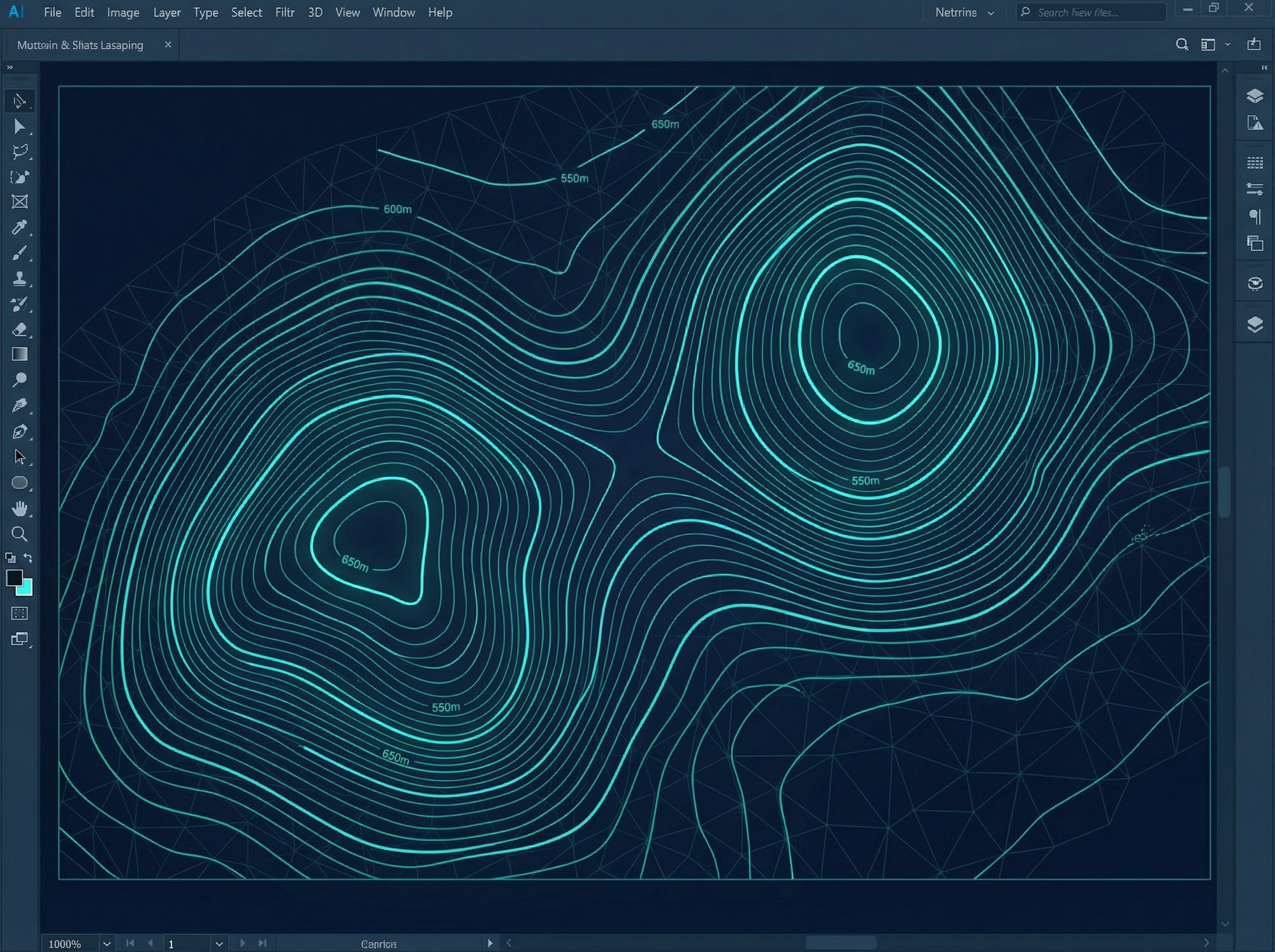Select the Pen tool
This screenshot has height=952, width=1275.
[20, 432]
